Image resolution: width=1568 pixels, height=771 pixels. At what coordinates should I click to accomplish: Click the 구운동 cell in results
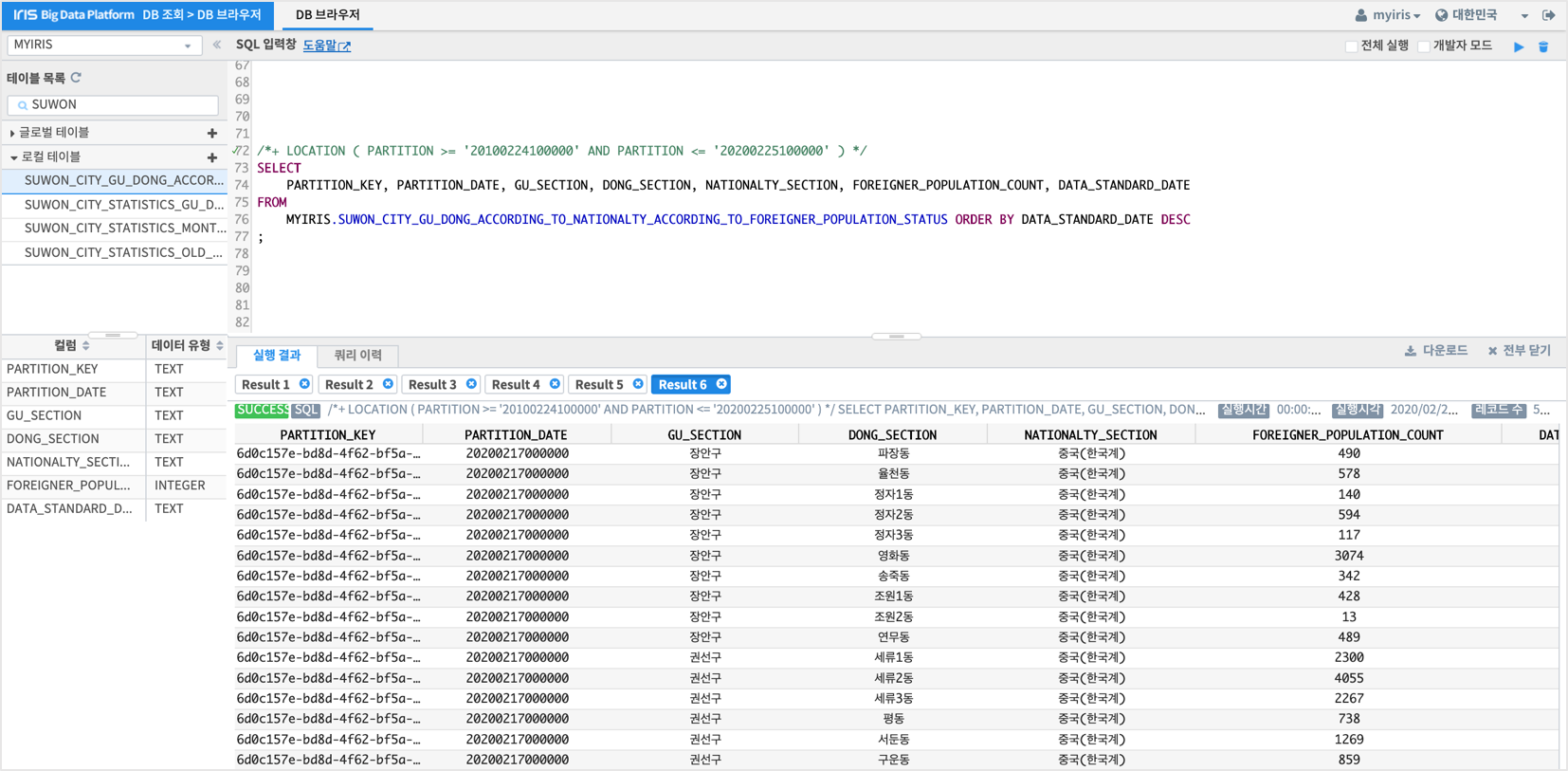893,761
